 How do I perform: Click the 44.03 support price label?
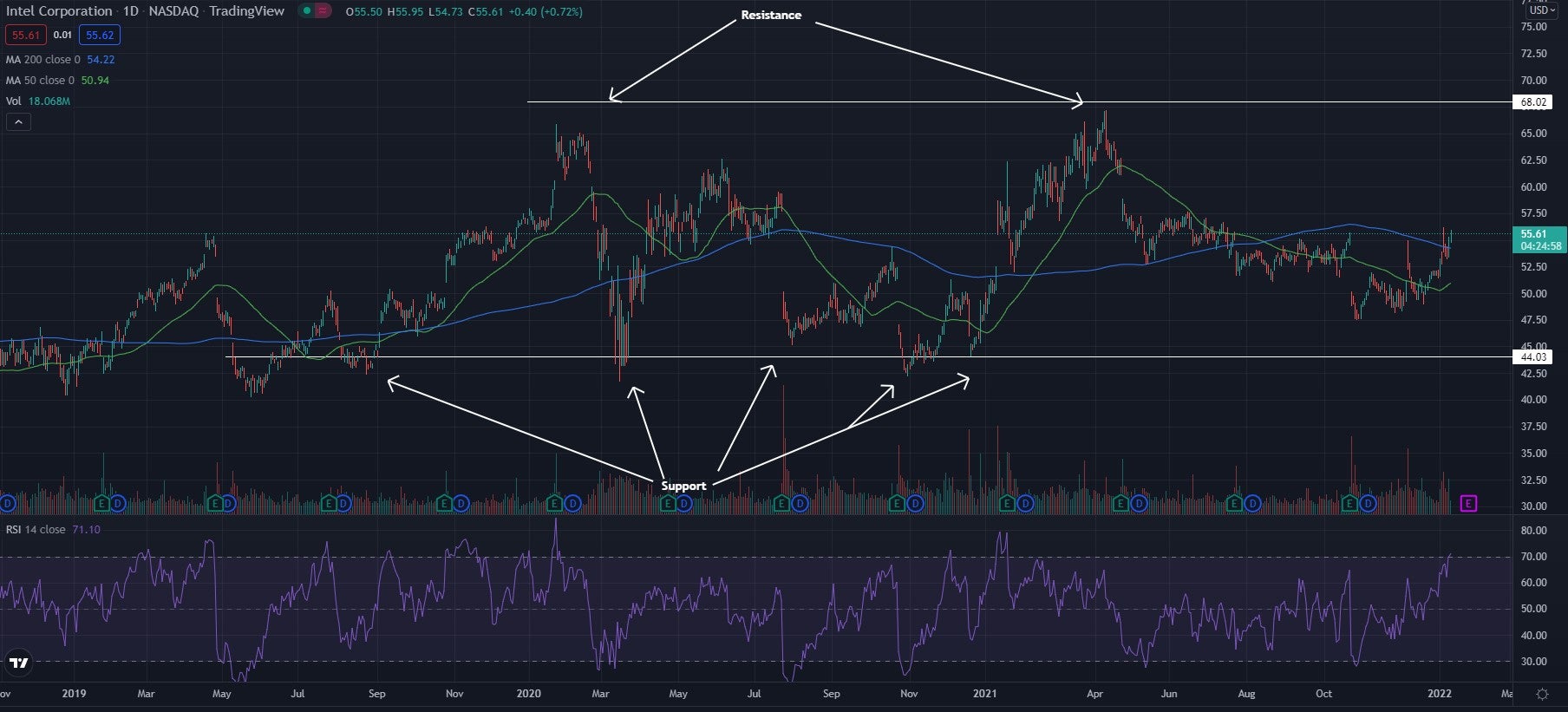(x=1533, y=357)
